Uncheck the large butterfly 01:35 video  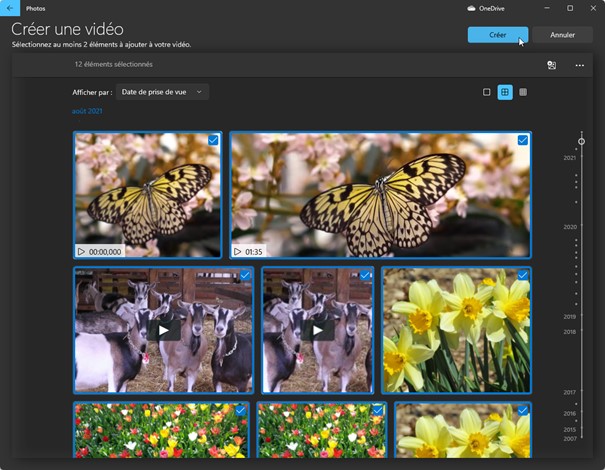click(523, 141)
